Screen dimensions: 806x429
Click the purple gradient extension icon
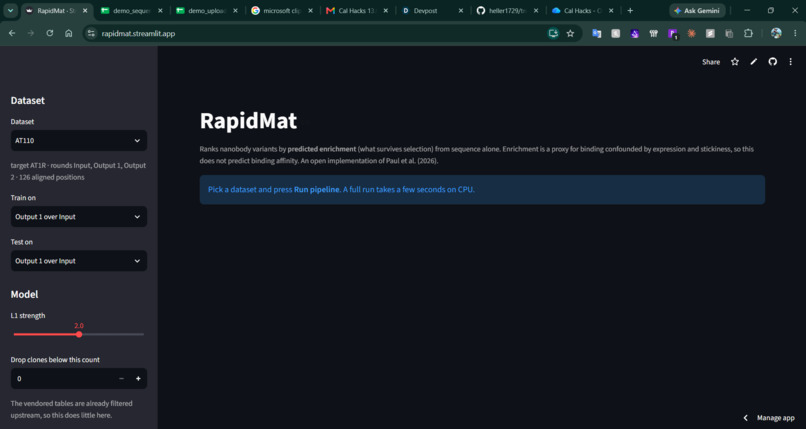tap(634, 33)
